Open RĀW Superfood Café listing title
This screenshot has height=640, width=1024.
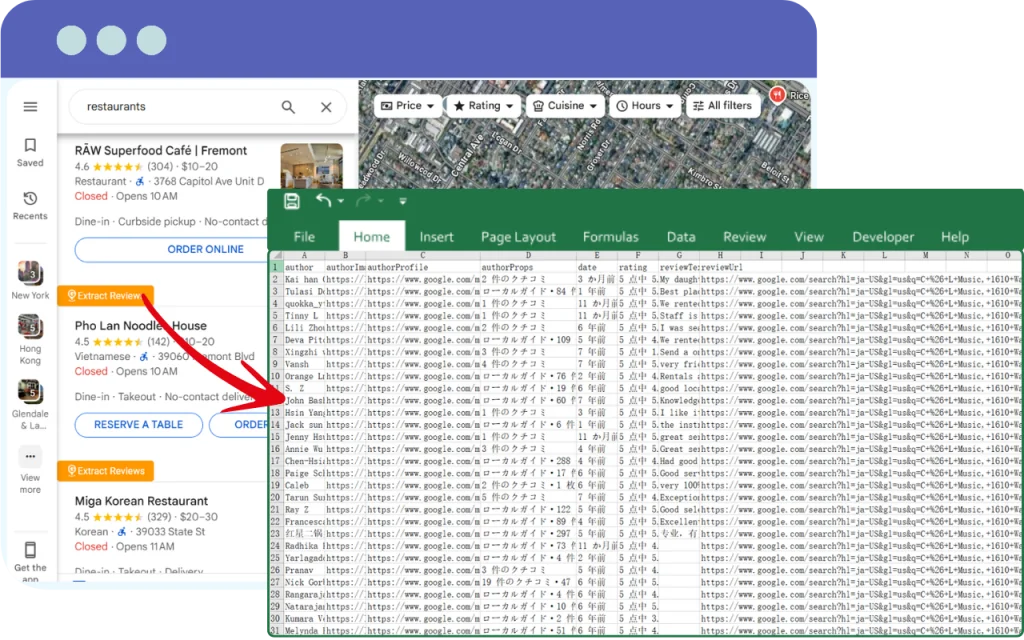pos(161,151)
